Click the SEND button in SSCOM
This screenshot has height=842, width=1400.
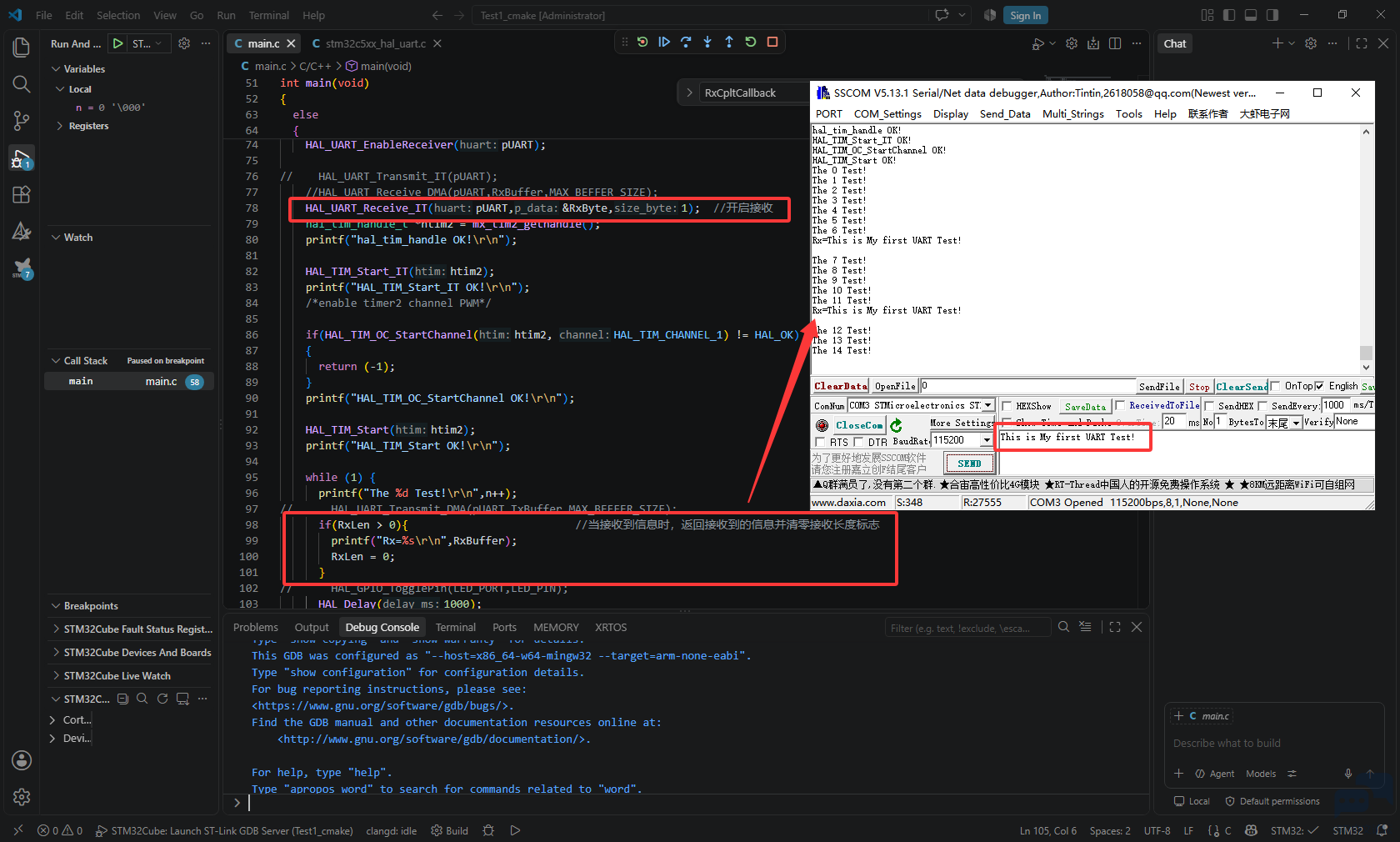[969, 464]
